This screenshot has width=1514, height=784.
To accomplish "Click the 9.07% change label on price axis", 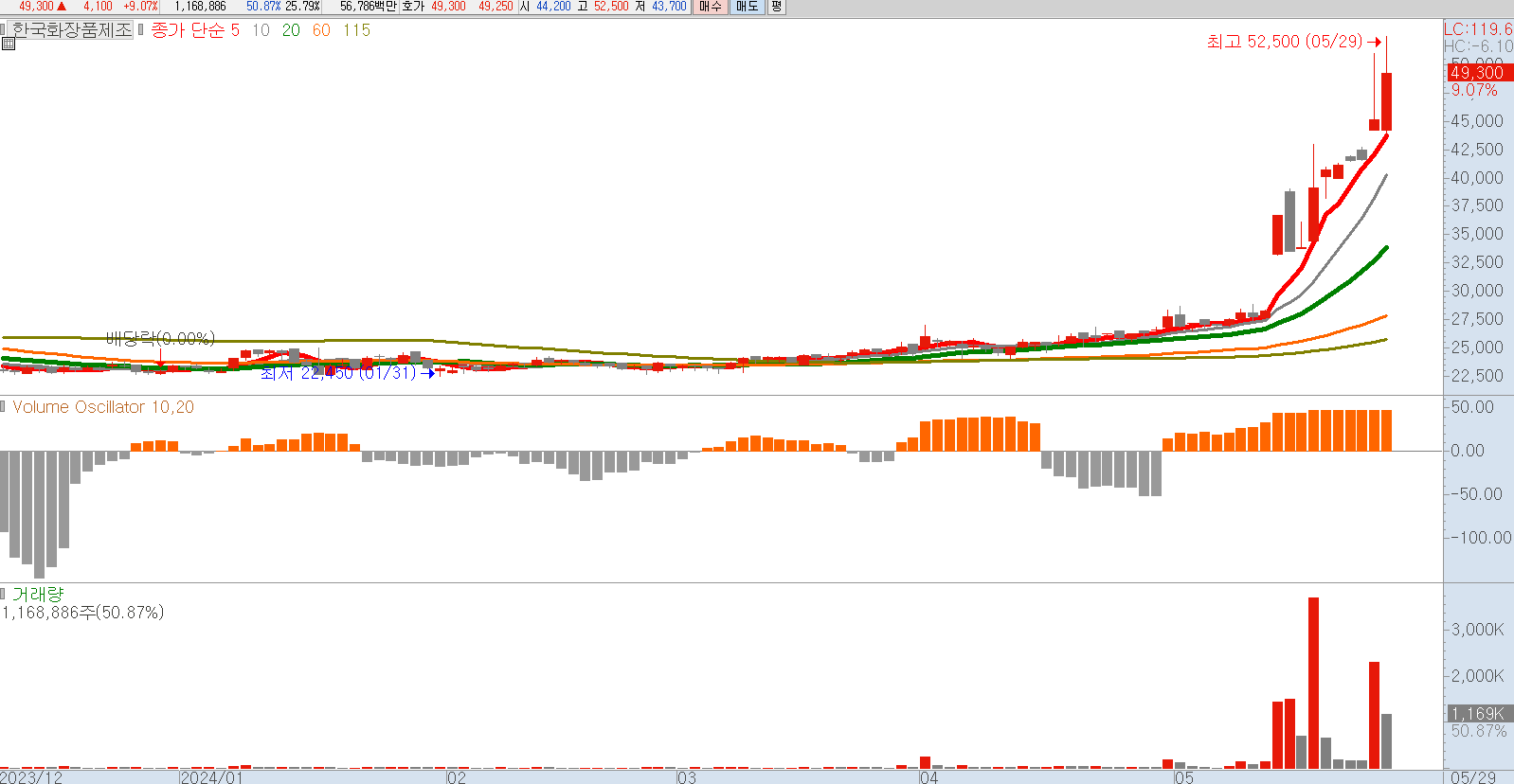I will pyautogui.click(x=1474, y=91).
